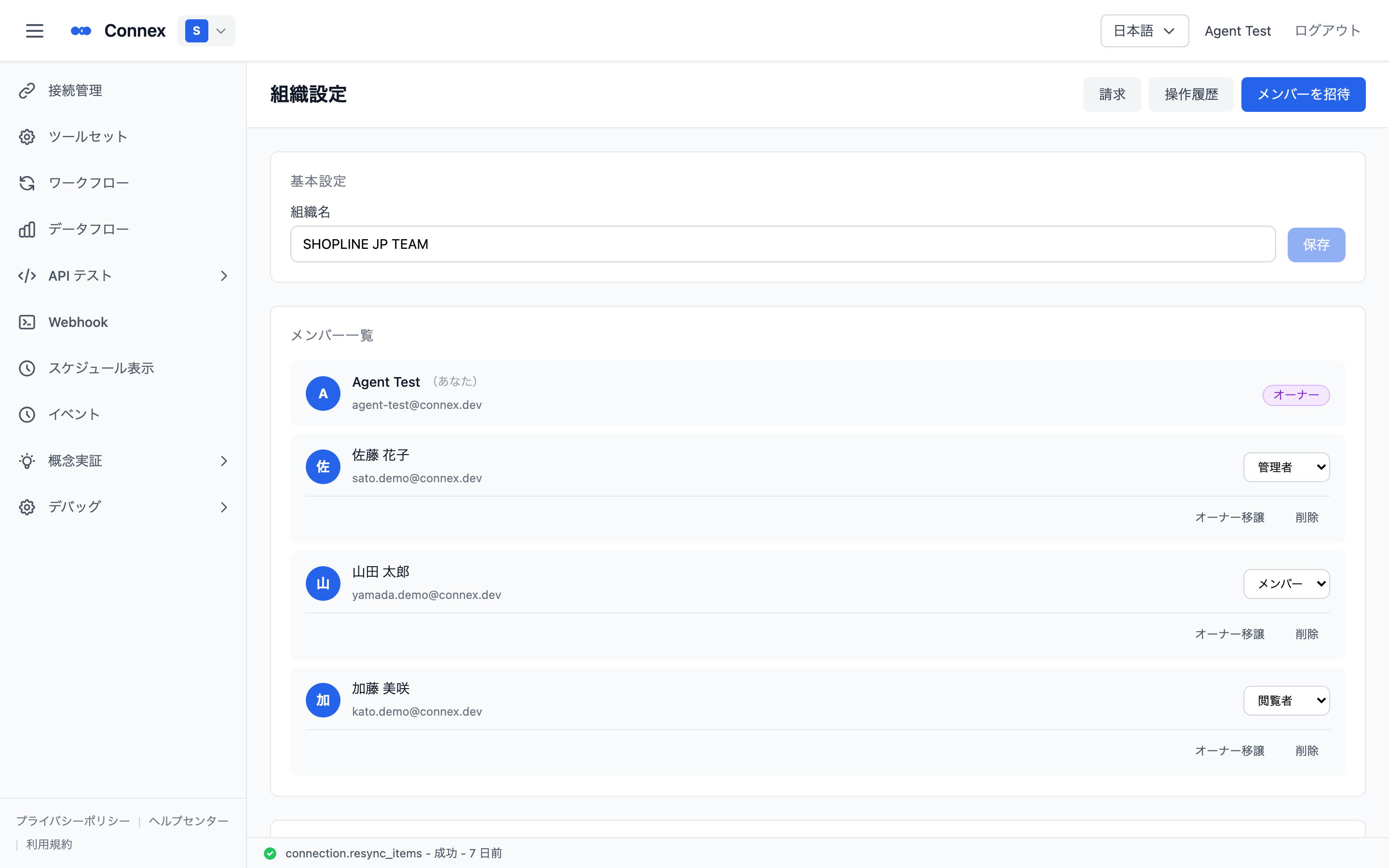1389x868 pixels.
Task: Click the 操作履歴 button
Action: (x=1191, y=94)
